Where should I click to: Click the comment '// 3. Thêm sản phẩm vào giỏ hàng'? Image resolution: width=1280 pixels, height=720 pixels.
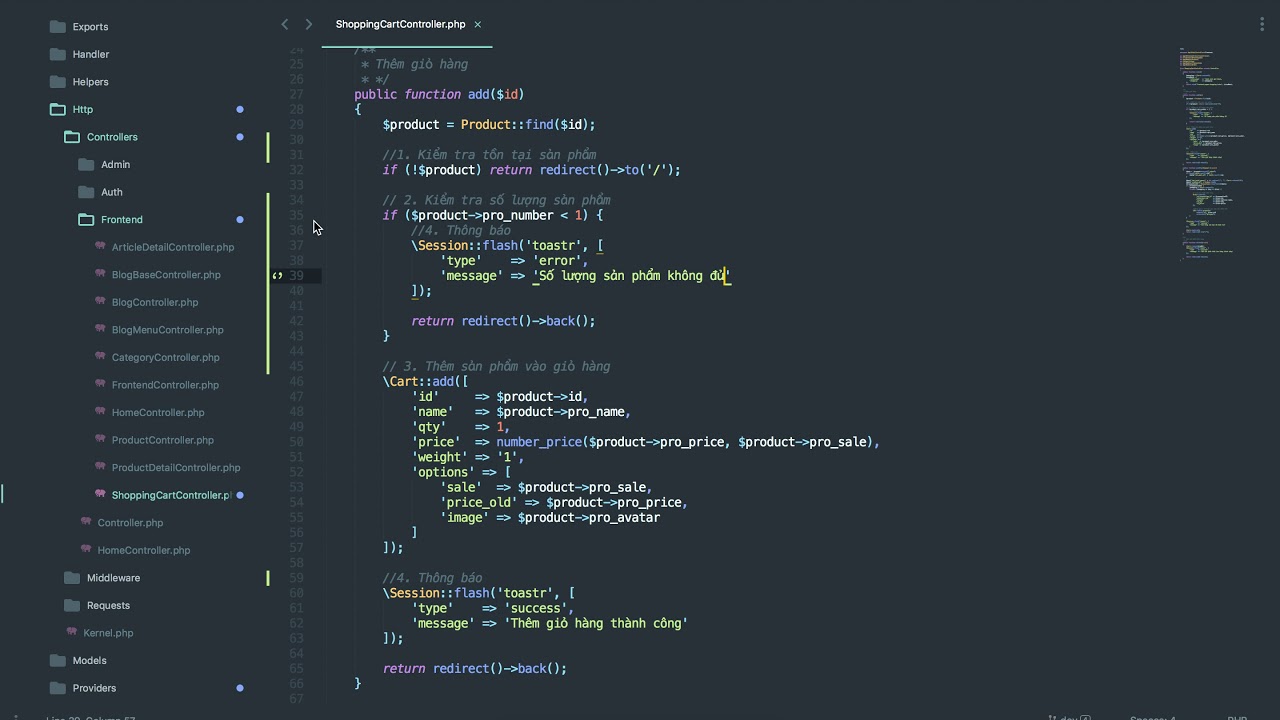click(x=496, y=366)
